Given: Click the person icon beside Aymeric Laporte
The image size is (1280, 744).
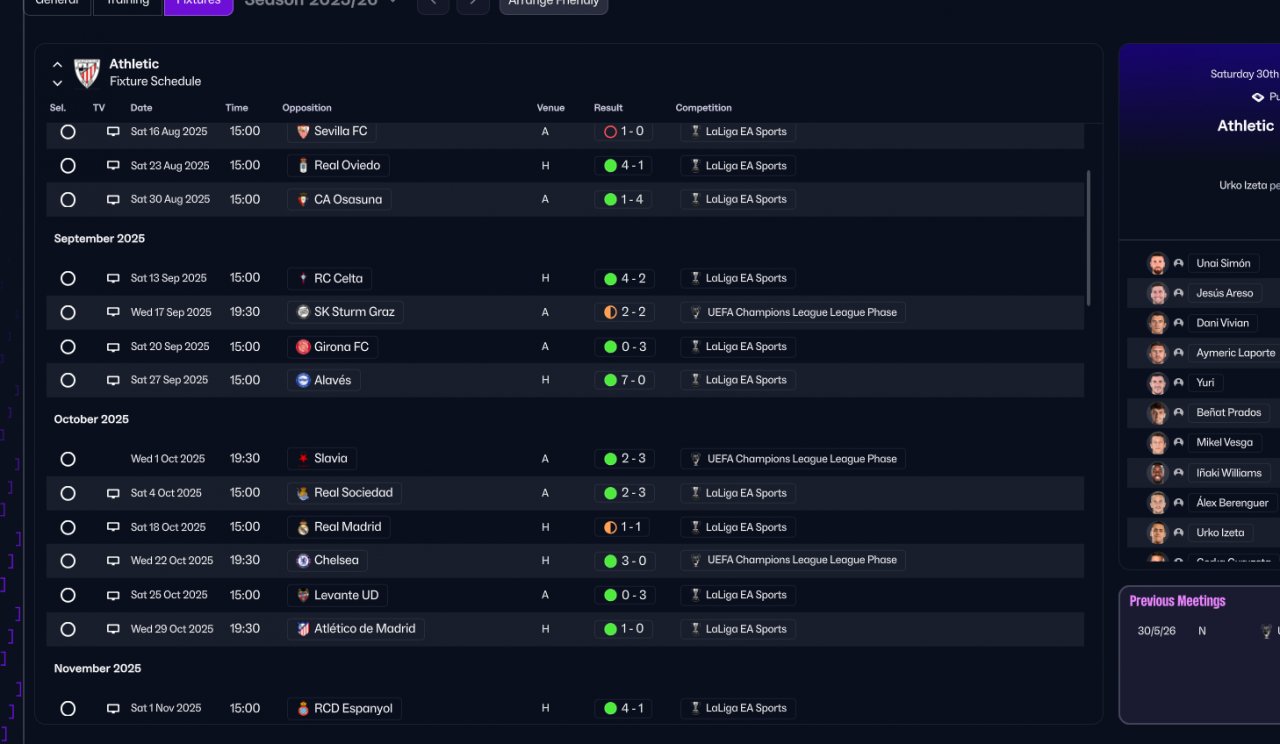Looking at the screenshot, I should click(x=1178, y=353).
